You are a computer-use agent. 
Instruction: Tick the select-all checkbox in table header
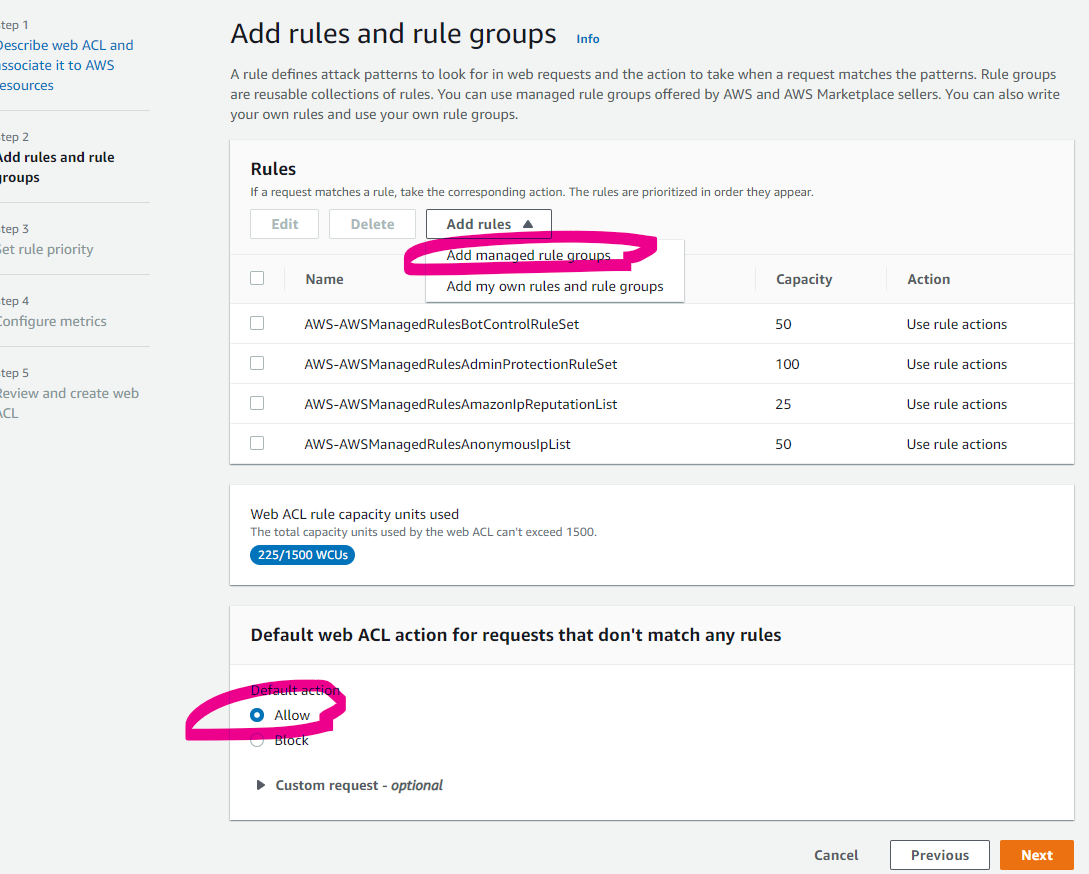tap(257, 279)
